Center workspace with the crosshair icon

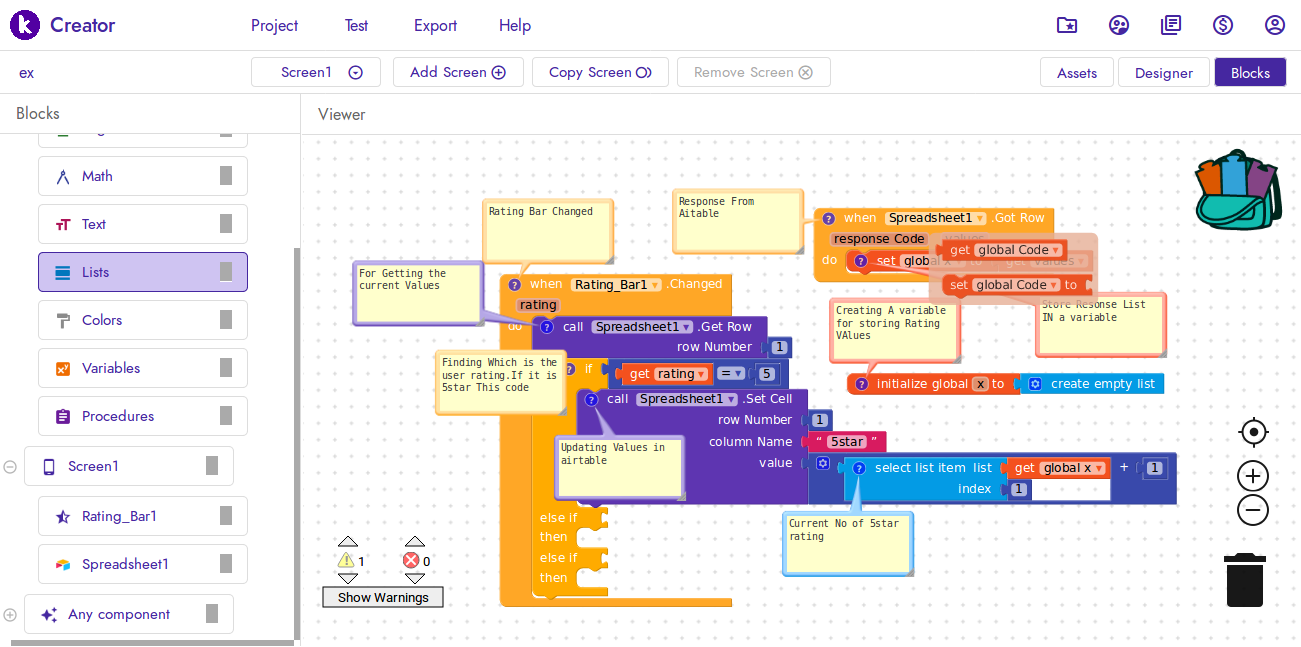[x=1253, y=432]
